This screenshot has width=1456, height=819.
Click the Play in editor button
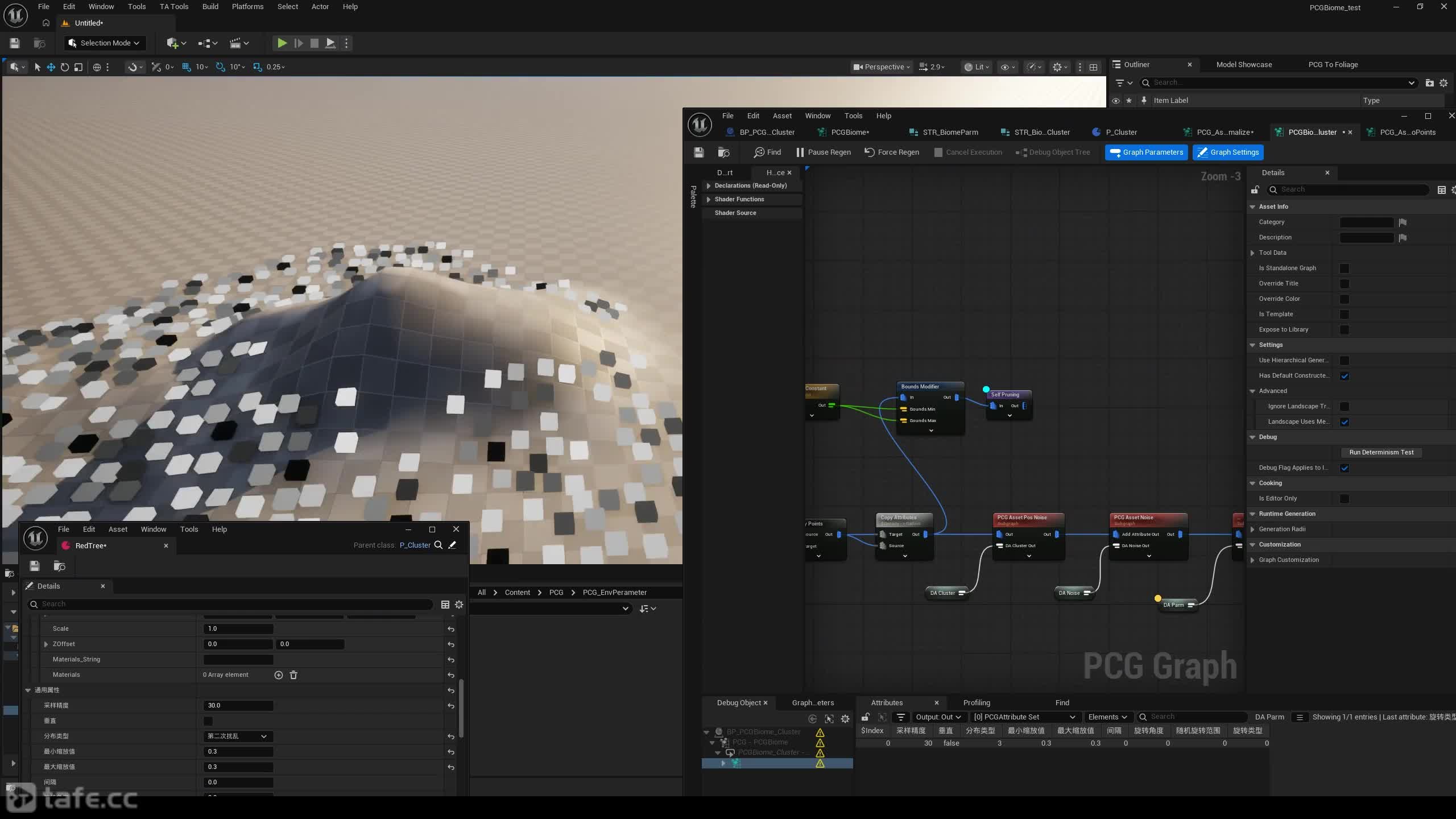point(282,43)
